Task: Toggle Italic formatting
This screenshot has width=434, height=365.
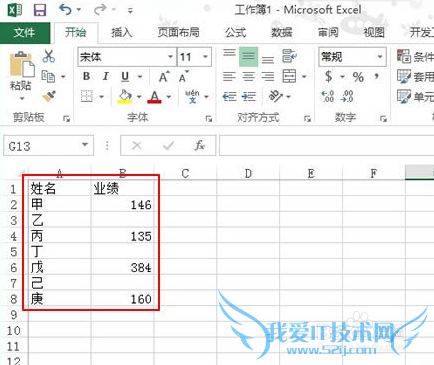Action: point(106,76)
